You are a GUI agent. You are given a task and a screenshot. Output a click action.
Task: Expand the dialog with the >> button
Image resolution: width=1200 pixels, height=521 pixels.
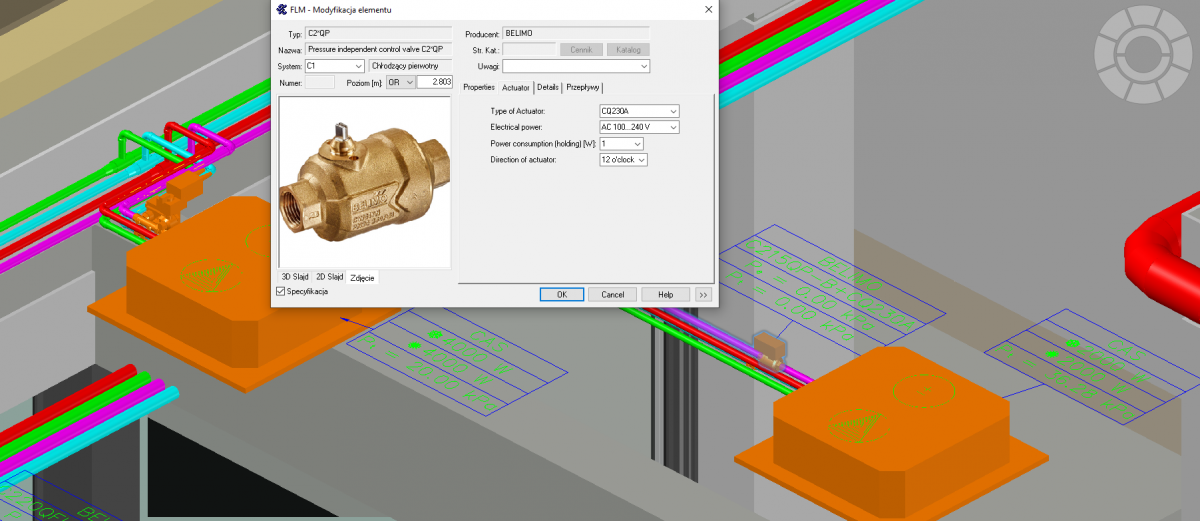click(x=703, y=294)
